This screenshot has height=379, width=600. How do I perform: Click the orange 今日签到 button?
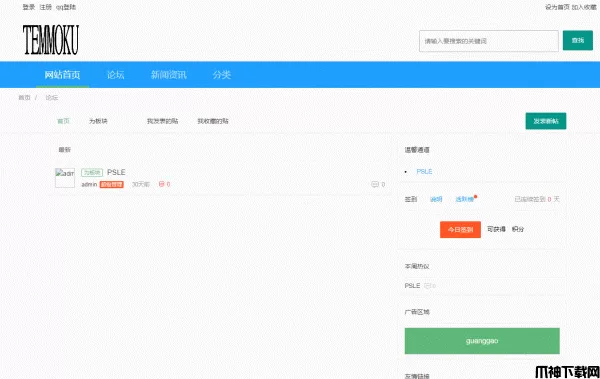(460, 230)
